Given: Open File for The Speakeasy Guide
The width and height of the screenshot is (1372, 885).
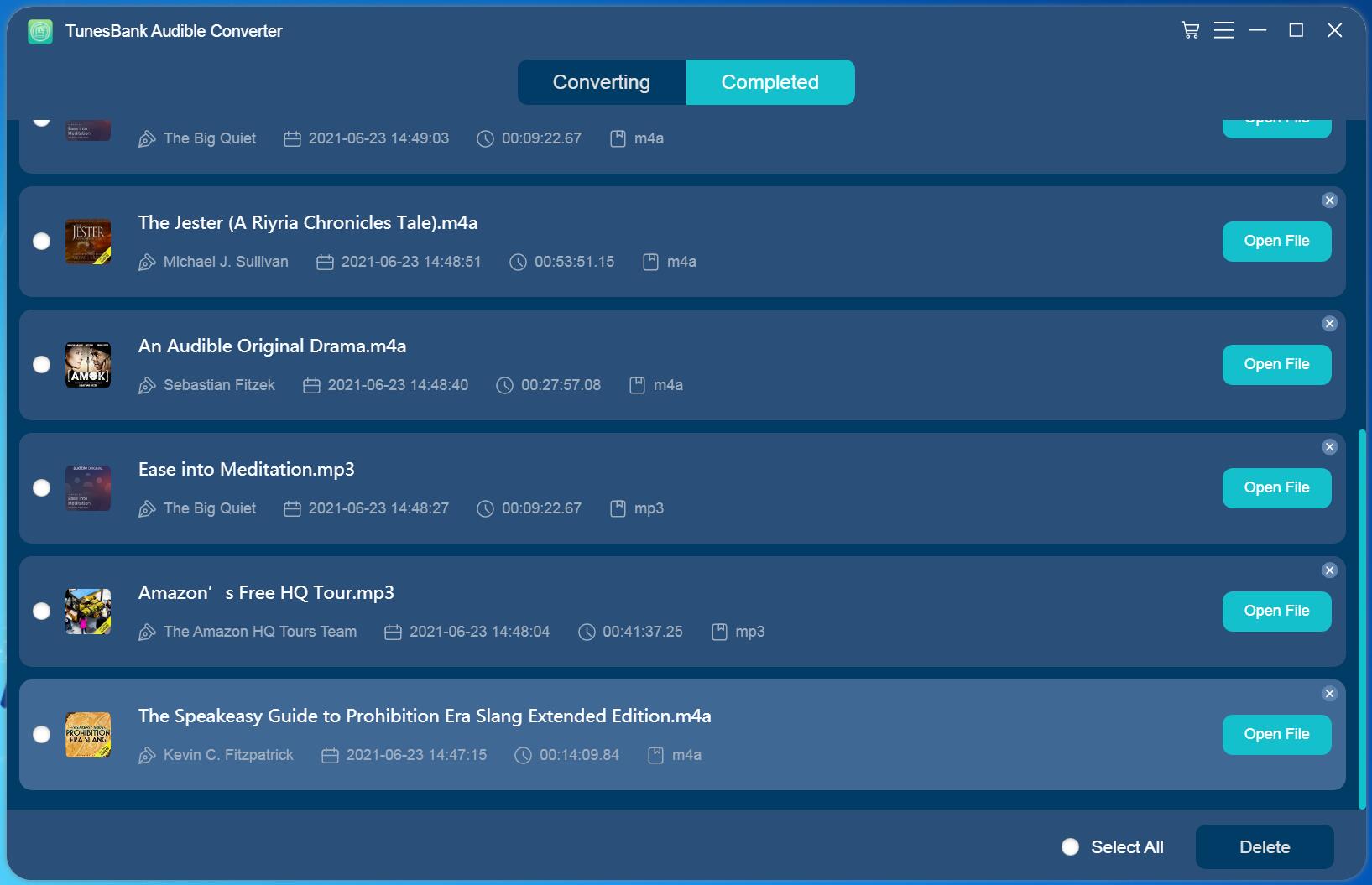Looking at the screenshot, I should 1276,735.
